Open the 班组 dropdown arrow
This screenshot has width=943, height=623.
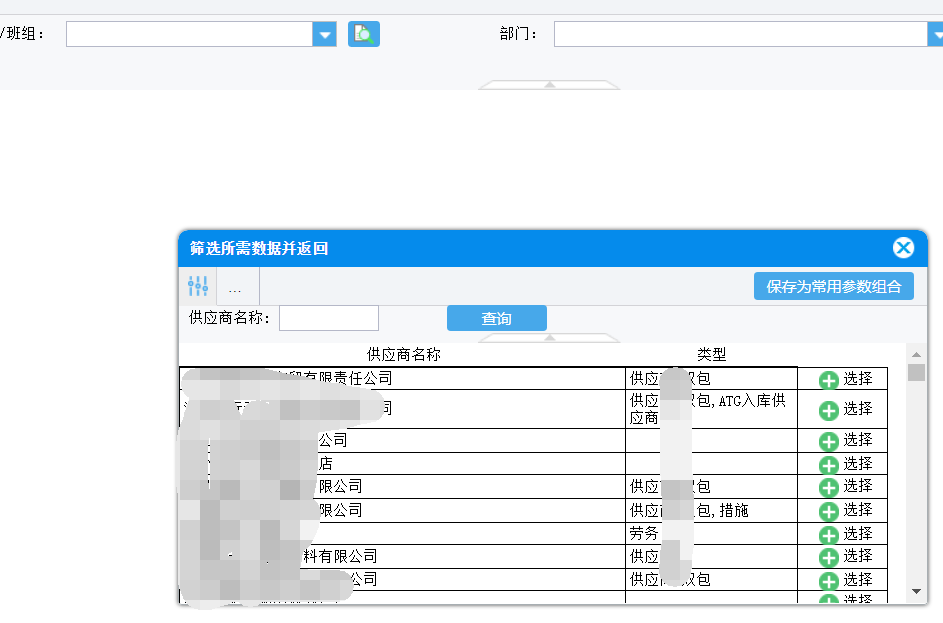pos(325,34)
